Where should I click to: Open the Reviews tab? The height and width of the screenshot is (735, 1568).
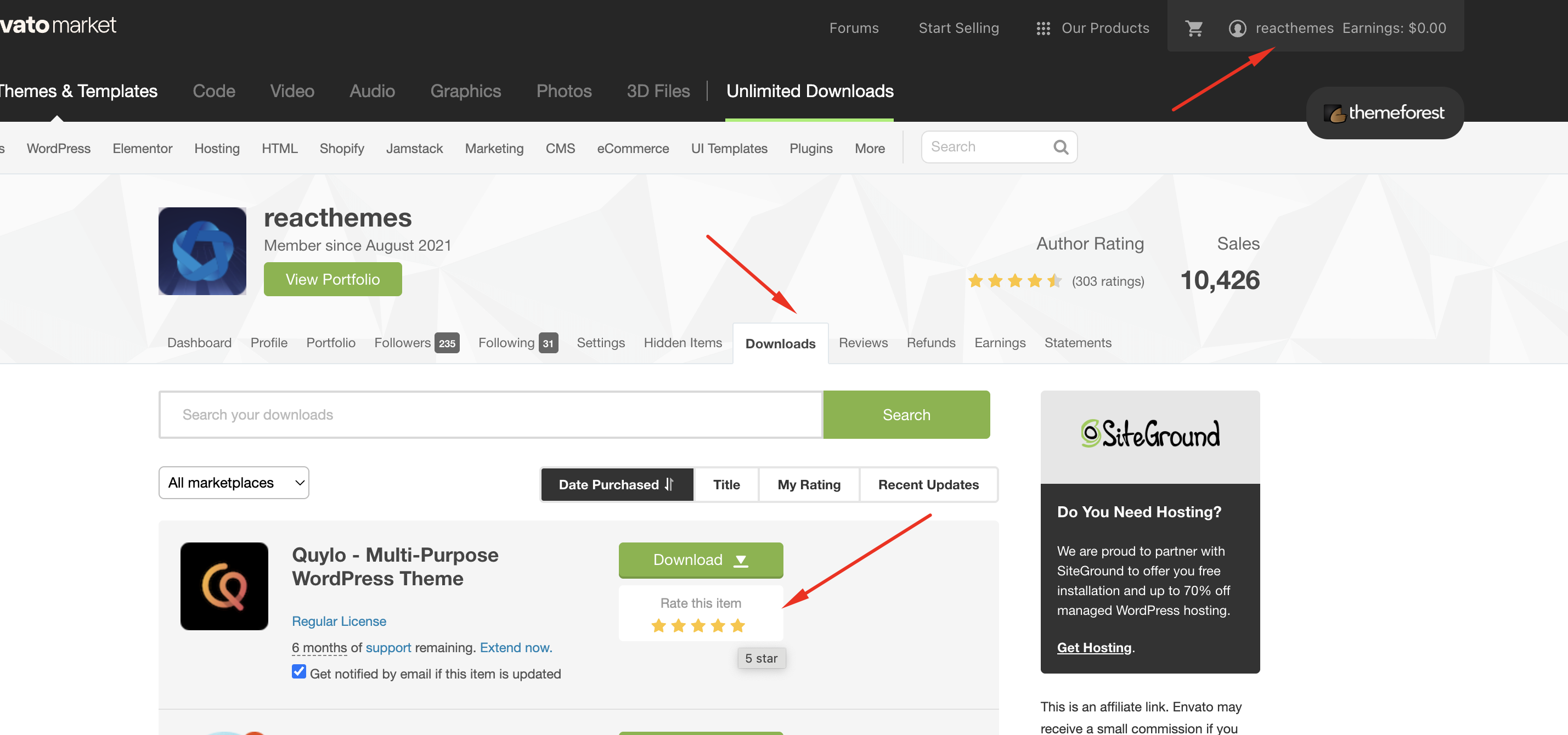[x=862, y=343]
